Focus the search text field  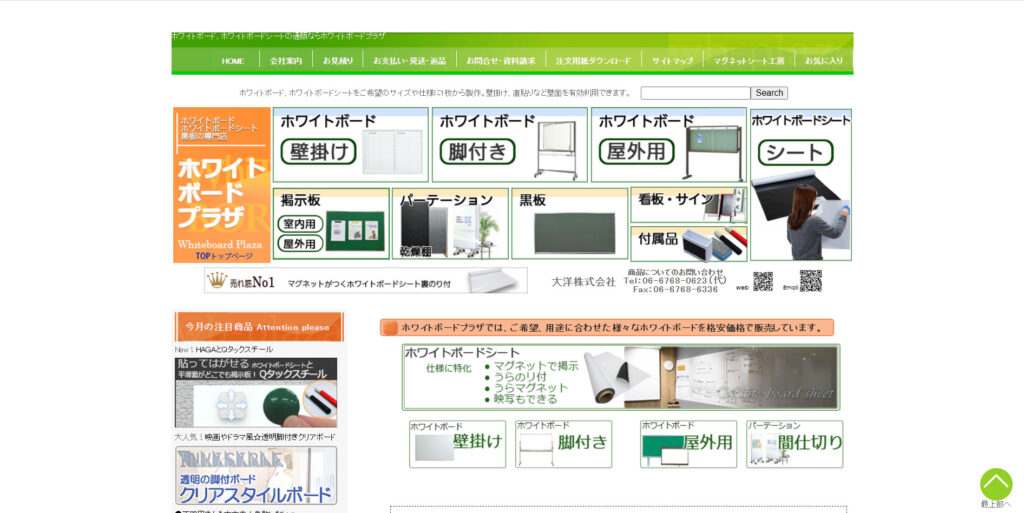696,93
